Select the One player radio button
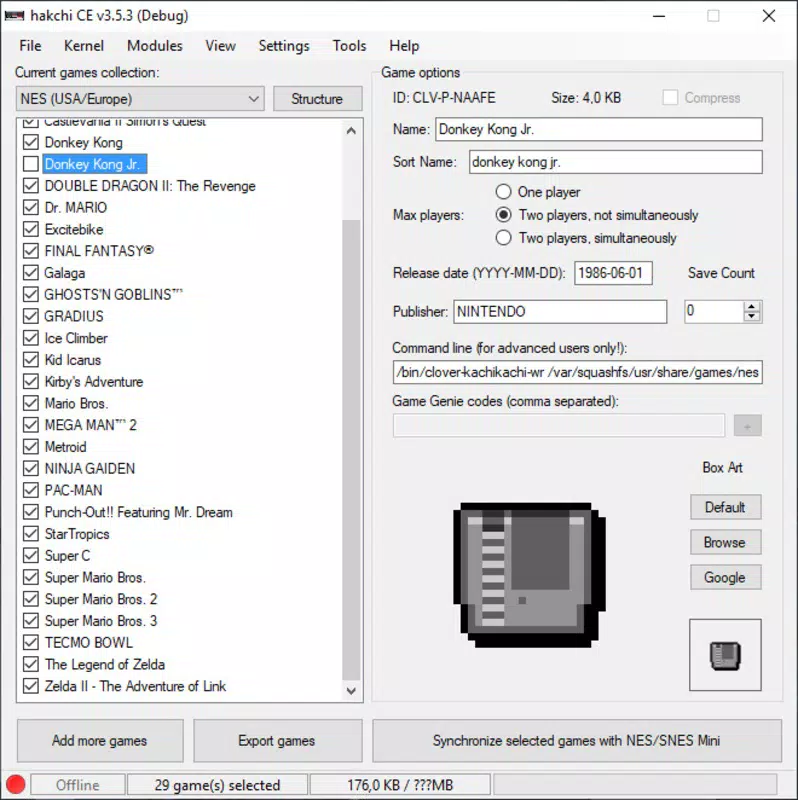The width and height of the screenshot is (798, 800). pyautogui.click(x=504, y=192)
